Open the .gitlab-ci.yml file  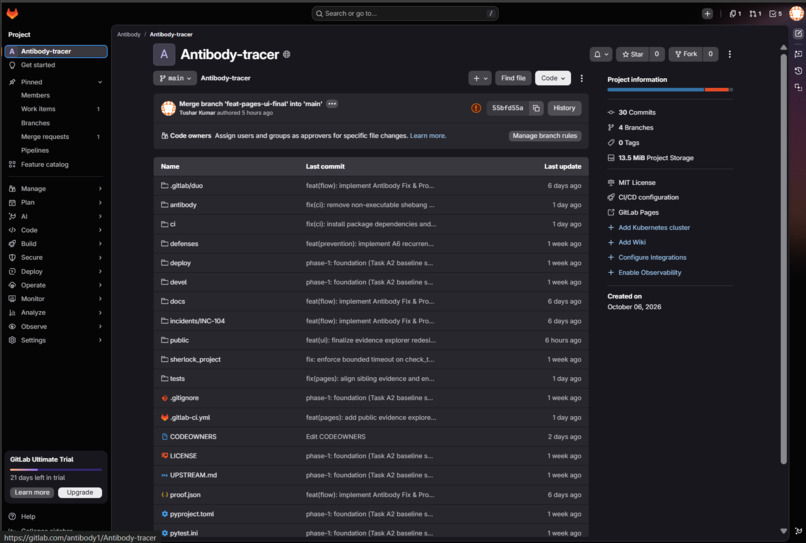190,418
